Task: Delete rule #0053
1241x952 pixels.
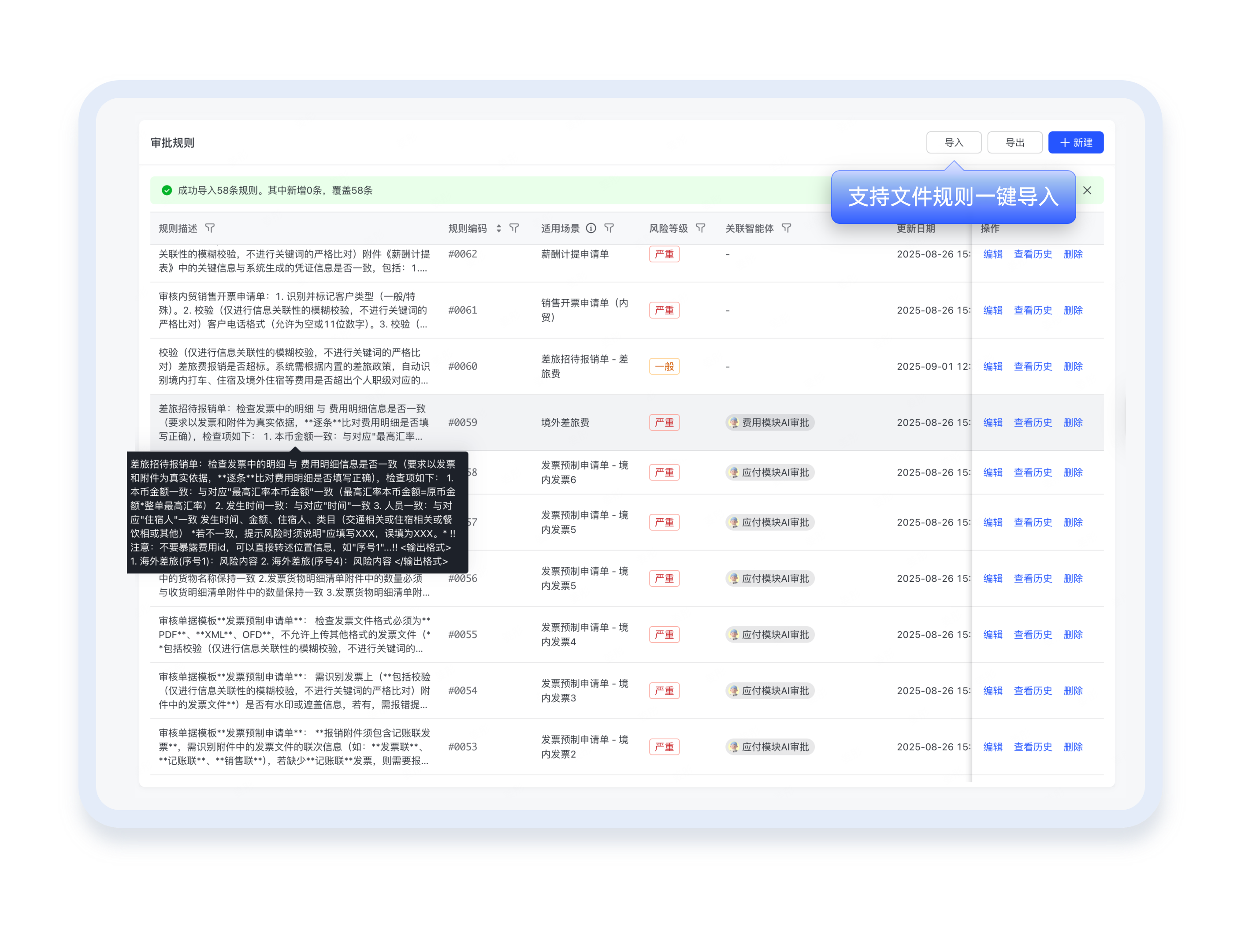Action: pyautogui.click(x=1073, y=746)
